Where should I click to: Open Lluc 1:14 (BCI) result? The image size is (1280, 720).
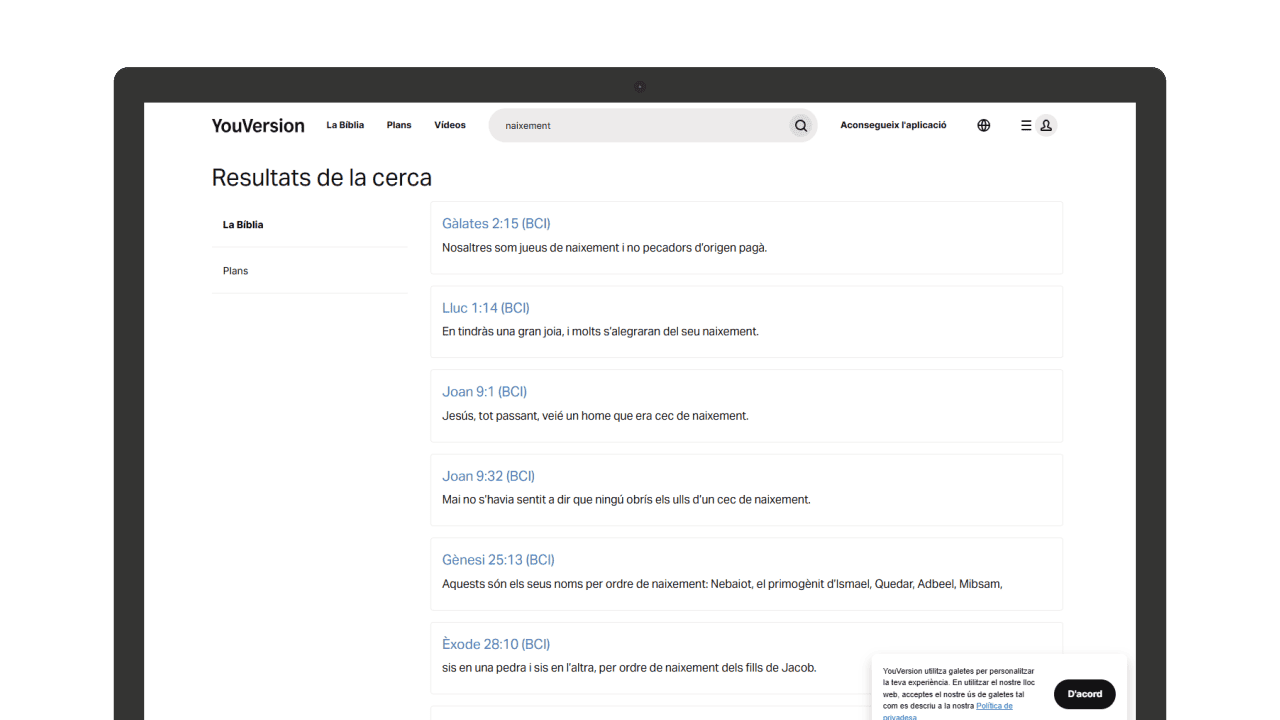(x=486, y=308)
